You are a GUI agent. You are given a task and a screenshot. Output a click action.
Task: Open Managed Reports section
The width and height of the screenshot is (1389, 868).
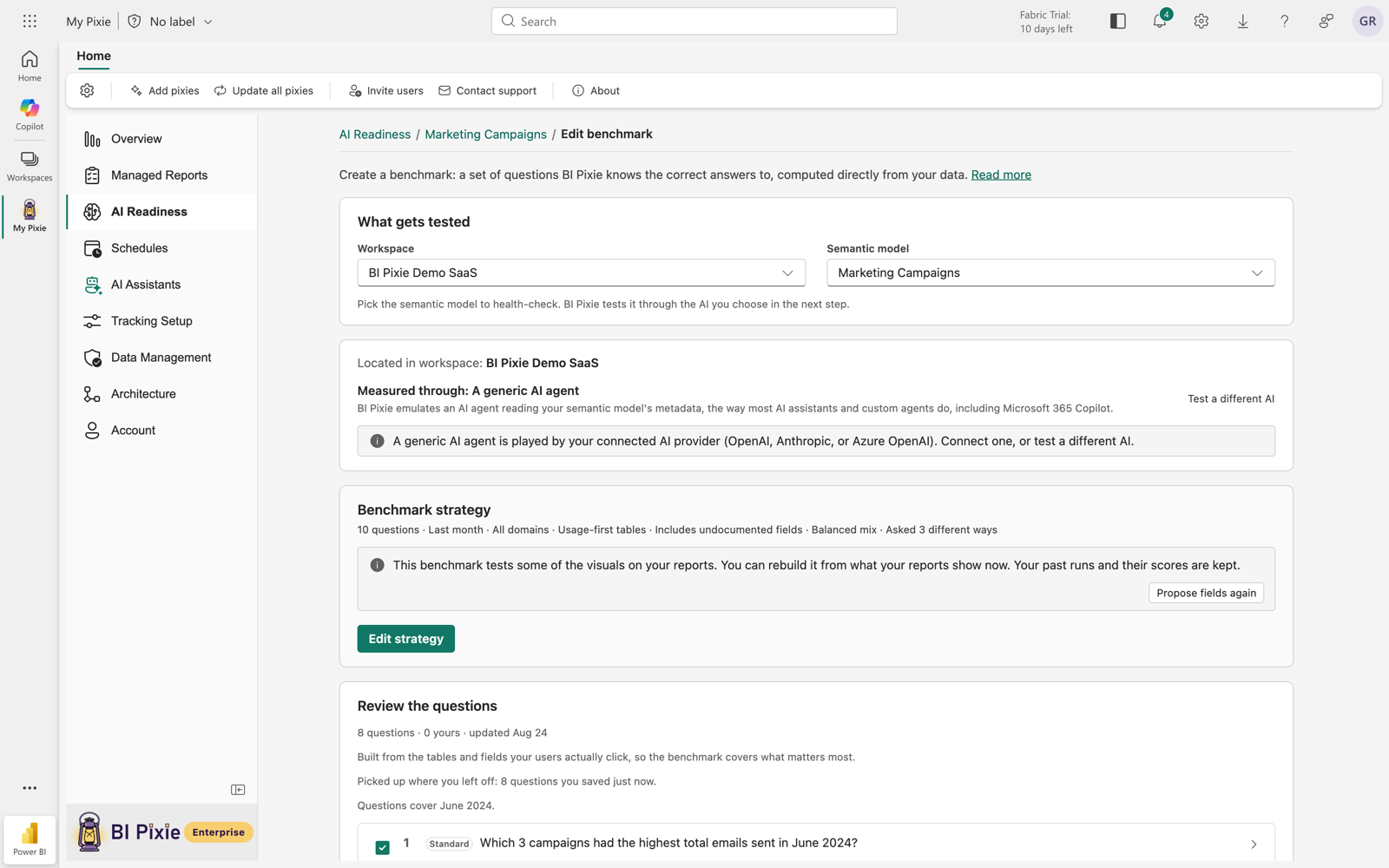tap(161, 175)
